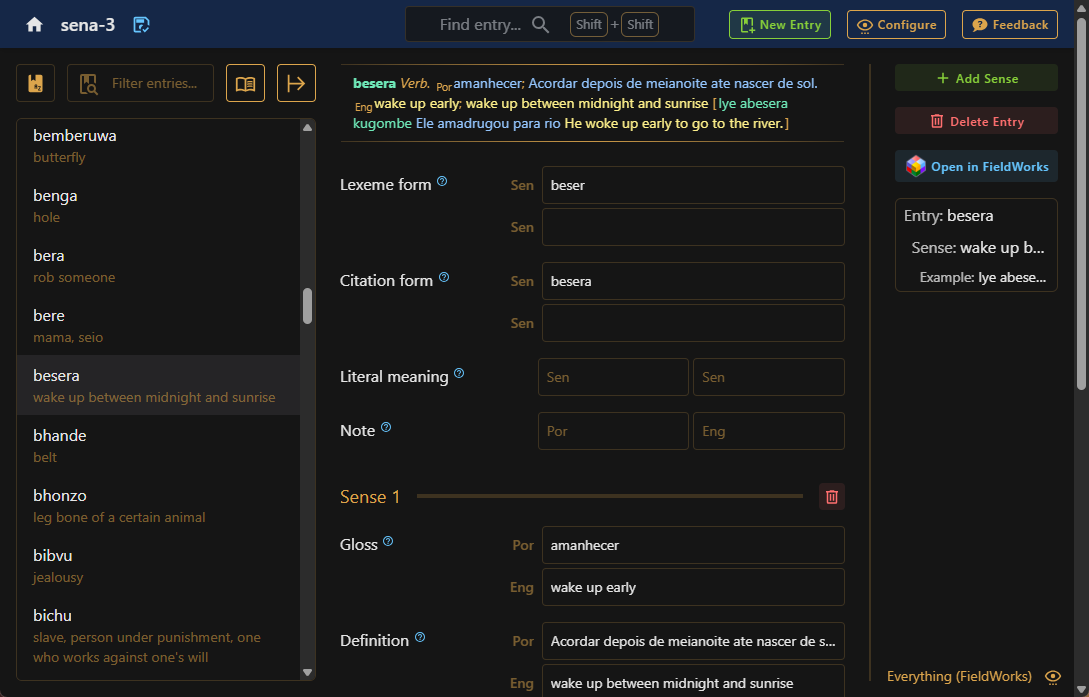The width and height of the screenshot is (1089, 697).
Task: Click the export arrow icon in the toolbar
Action: 296,84
